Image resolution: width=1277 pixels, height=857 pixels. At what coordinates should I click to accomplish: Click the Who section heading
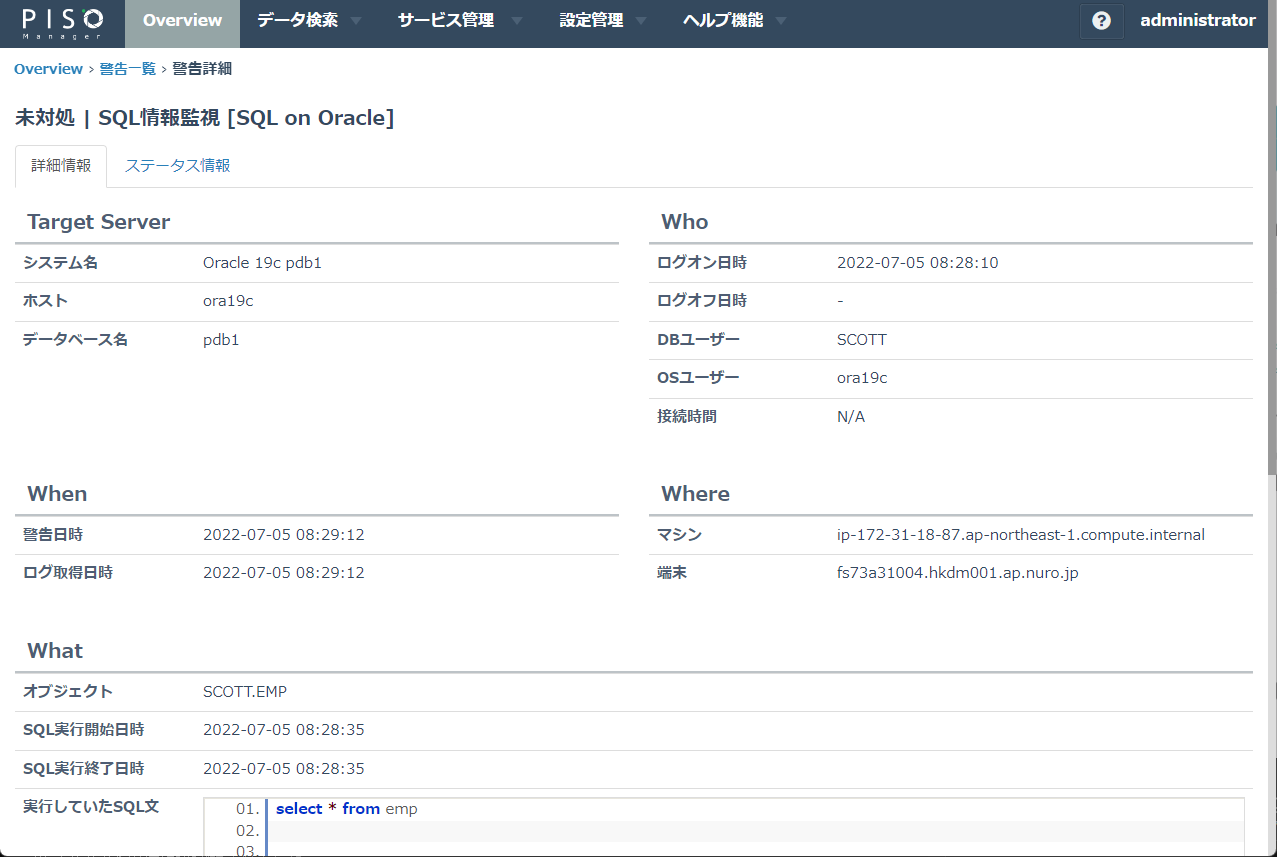click(685, 222)
